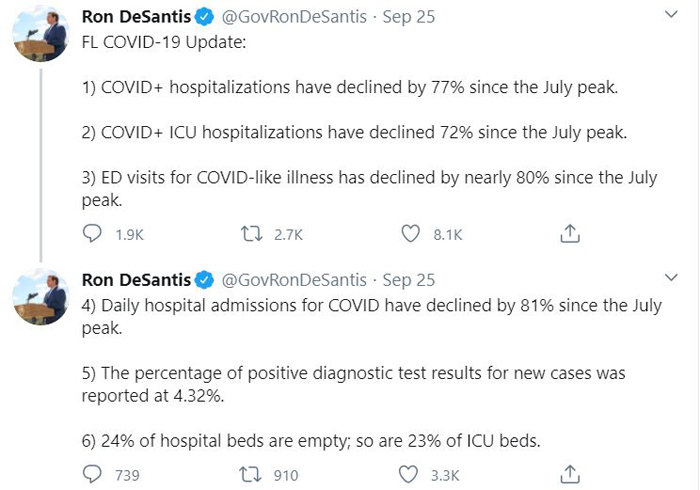
Task: Open the more options chevron on first tweet
Action: (671, 15)
